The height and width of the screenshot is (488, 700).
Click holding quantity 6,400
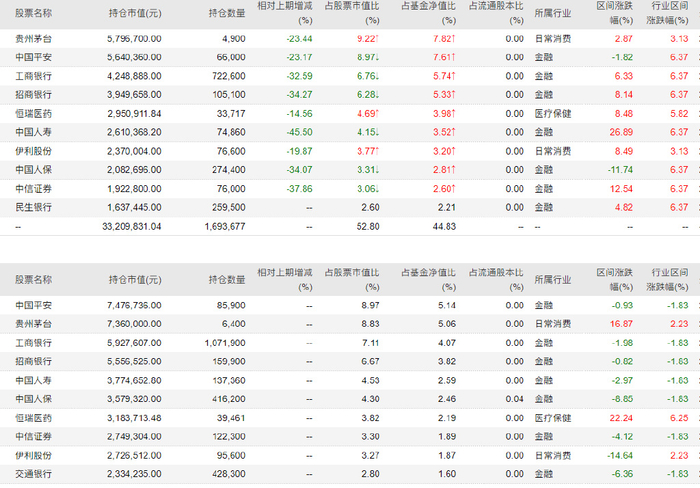point(234,324)
